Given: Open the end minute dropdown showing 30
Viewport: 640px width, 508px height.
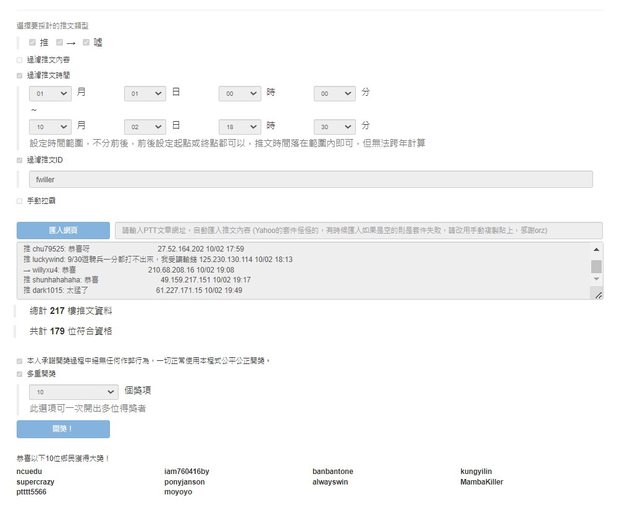Looking at the screenshot, I should click(334, 127).
